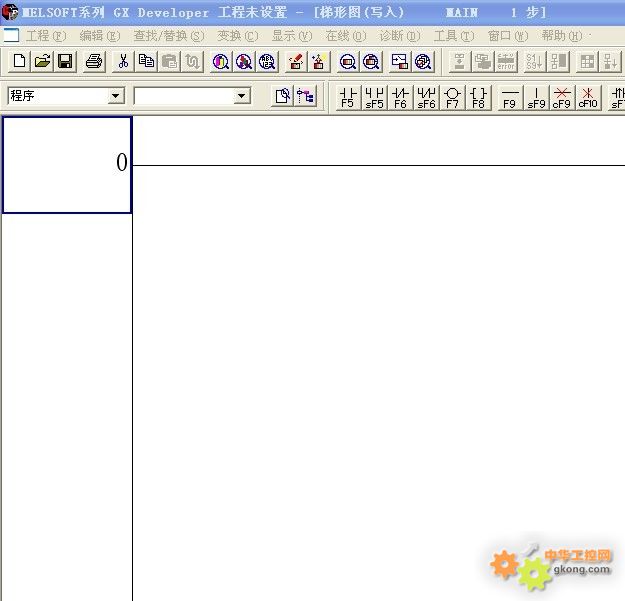This screenshot has height=601, width=625.
Task: Click the Write to PLC icon
Action: 296,61
